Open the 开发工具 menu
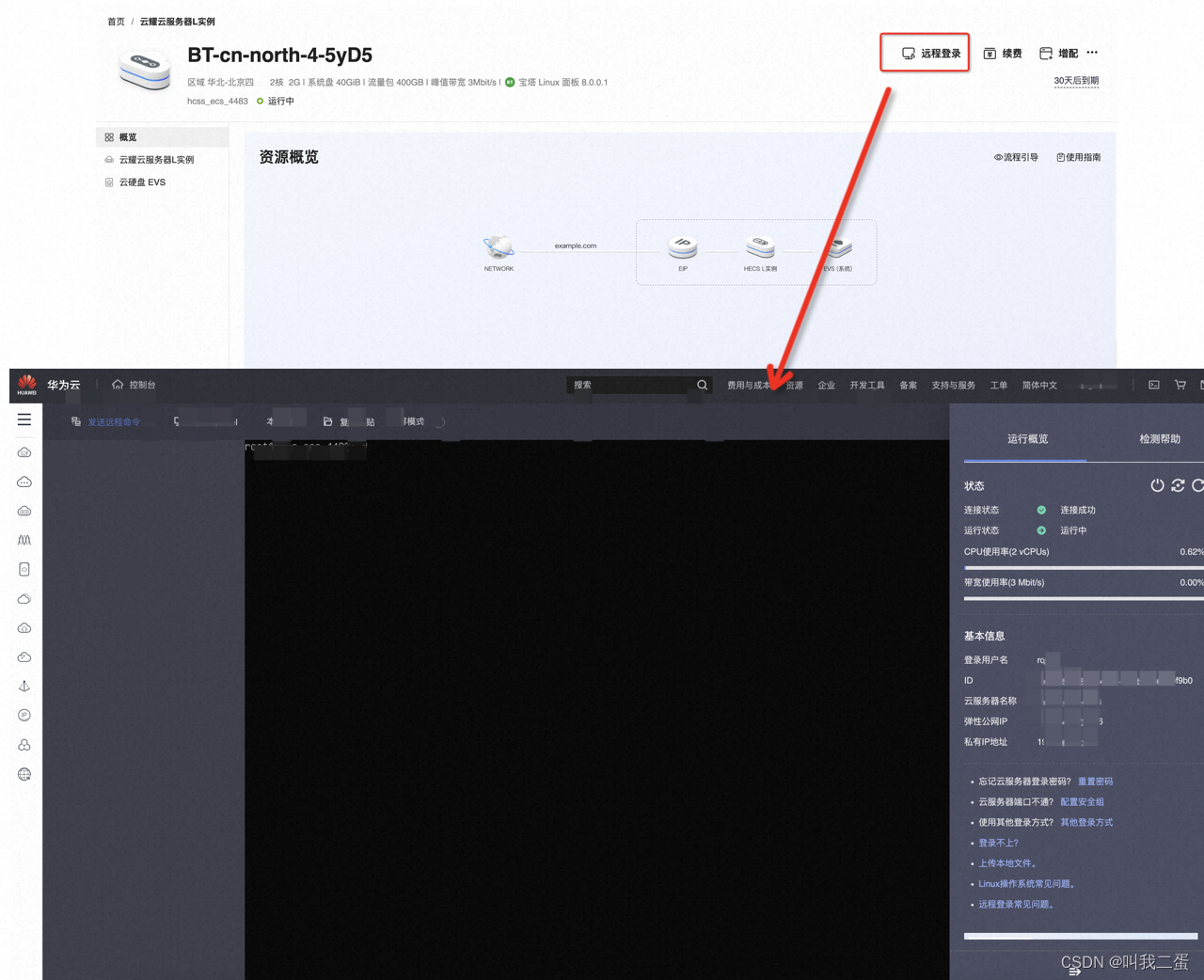Image resolution: width=1204 pixels, height=980 pixels. 867,386
